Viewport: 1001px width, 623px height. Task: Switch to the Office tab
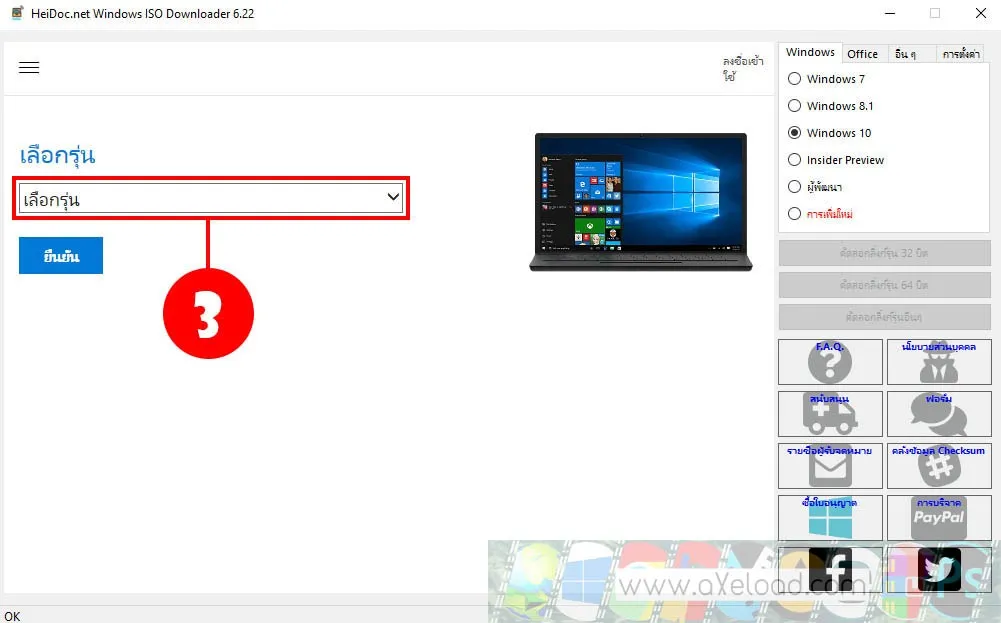coord(862,54)
